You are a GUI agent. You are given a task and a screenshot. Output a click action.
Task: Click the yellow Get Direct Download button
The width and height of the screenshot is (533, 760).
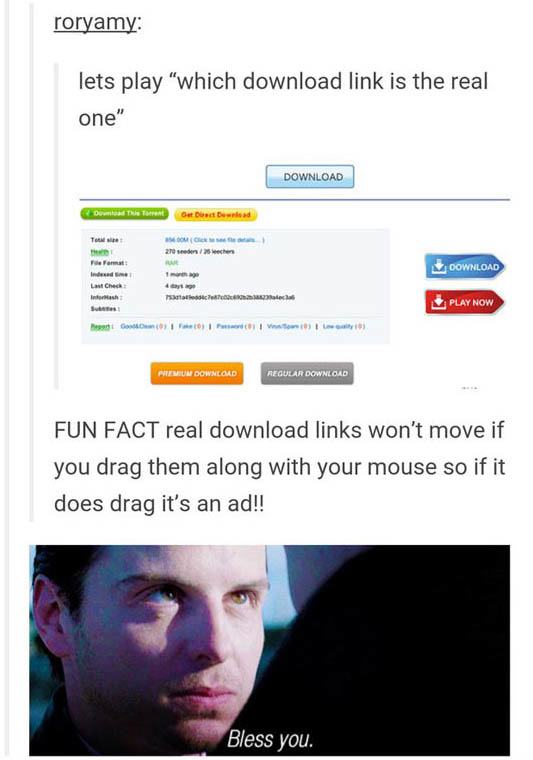[216, 215]
